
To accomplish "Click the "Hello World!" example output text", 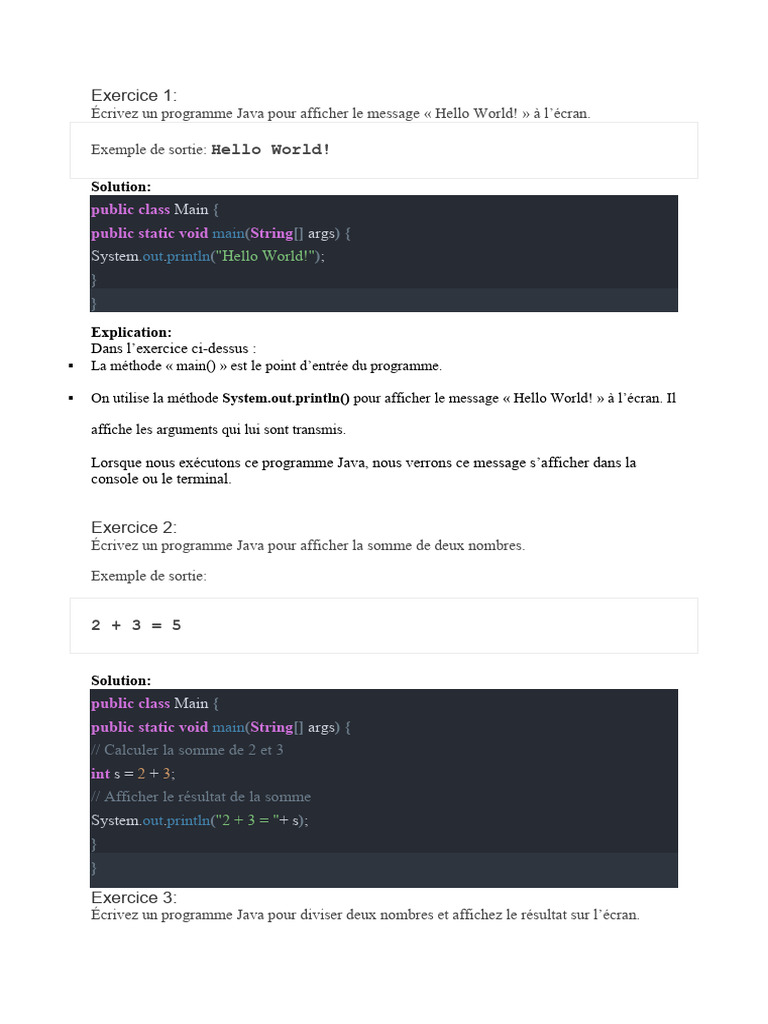I will [270, 150].
